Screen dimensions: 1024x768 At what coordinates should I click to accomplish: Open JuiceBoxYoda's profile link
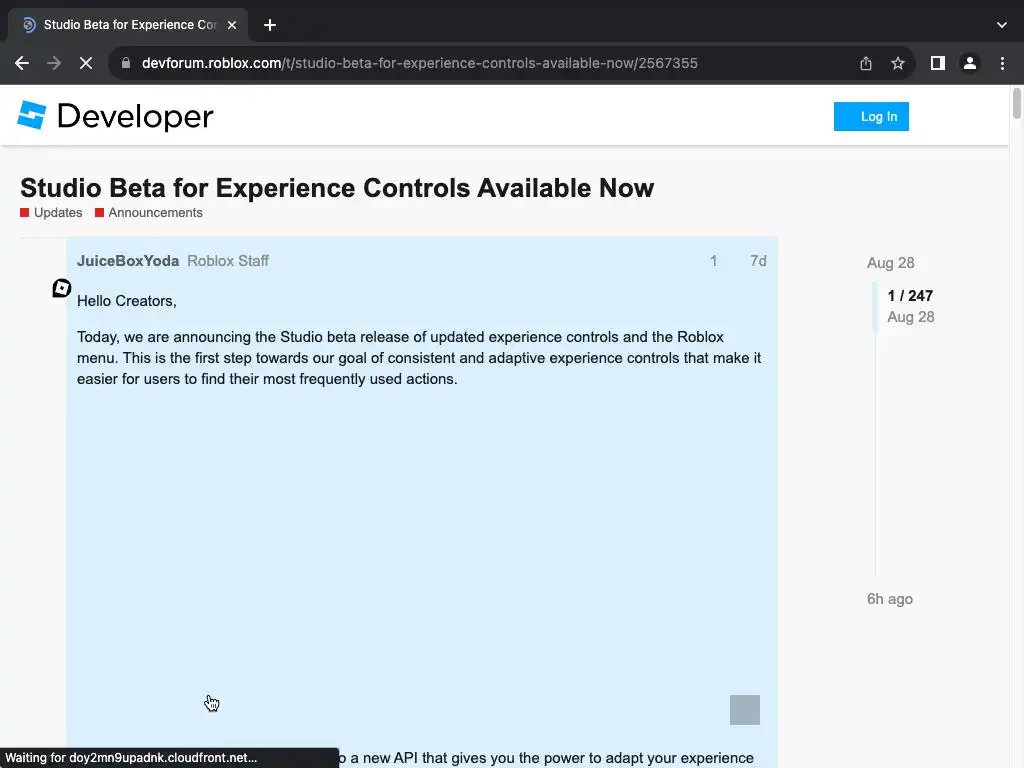(128, 261)
